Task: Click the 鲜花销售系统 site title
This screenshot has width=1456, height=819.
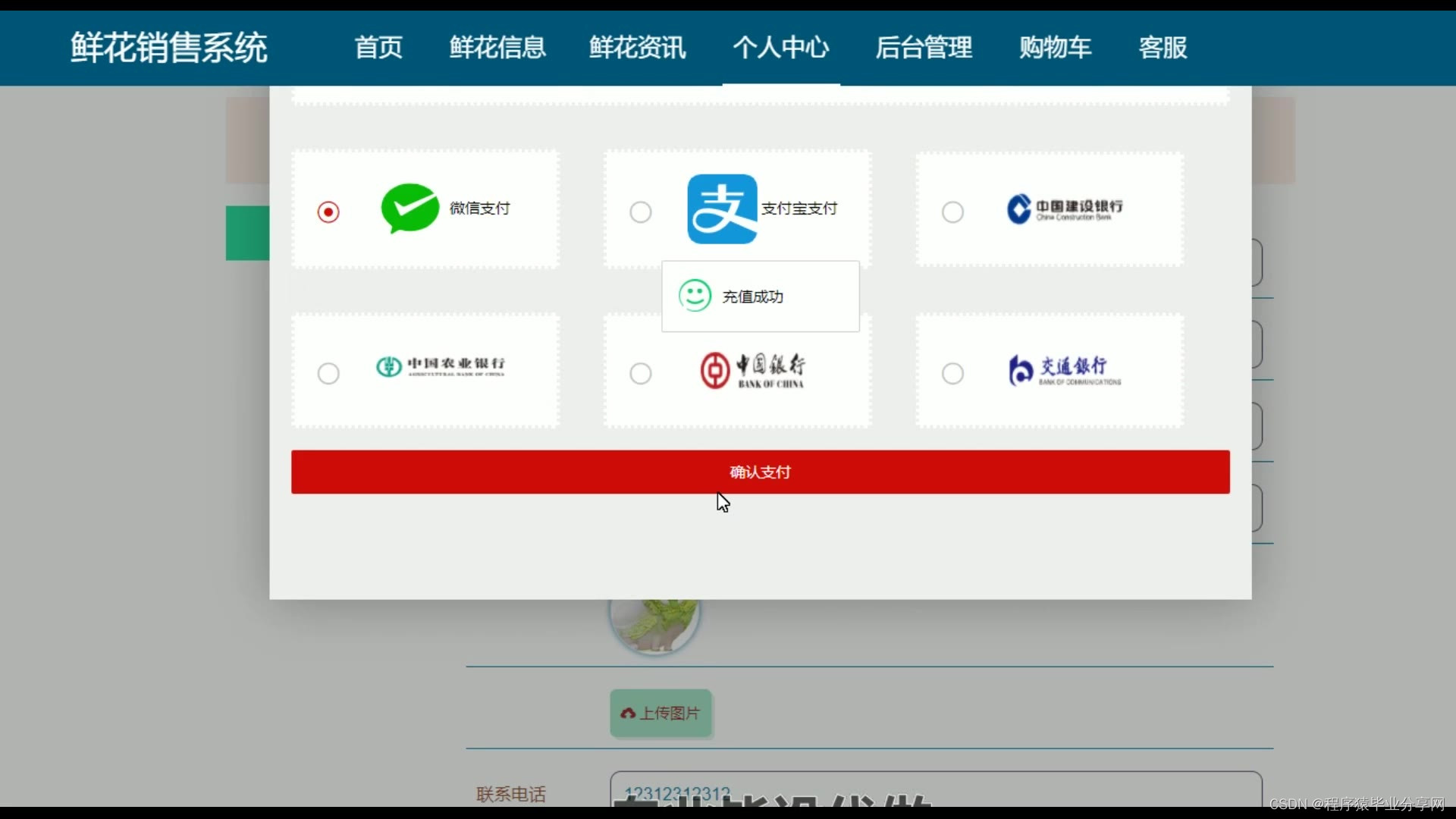Action: [169, 48]
